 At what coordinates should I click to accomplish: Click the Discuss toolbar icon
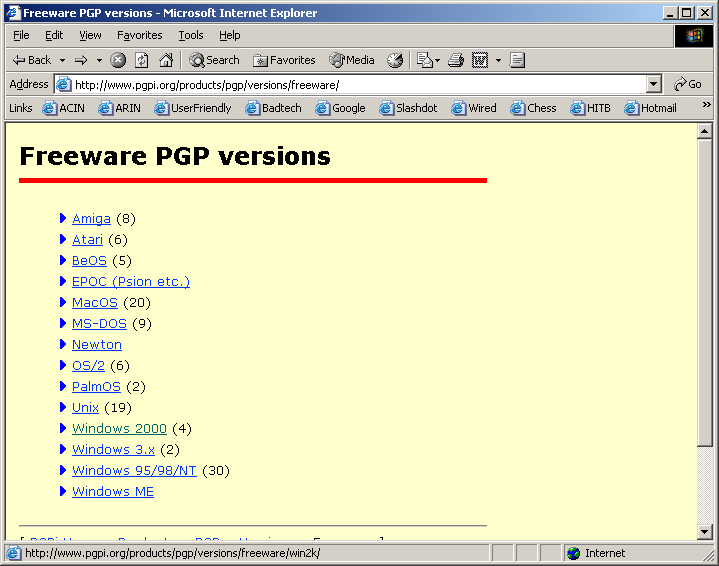click(517, 60)
